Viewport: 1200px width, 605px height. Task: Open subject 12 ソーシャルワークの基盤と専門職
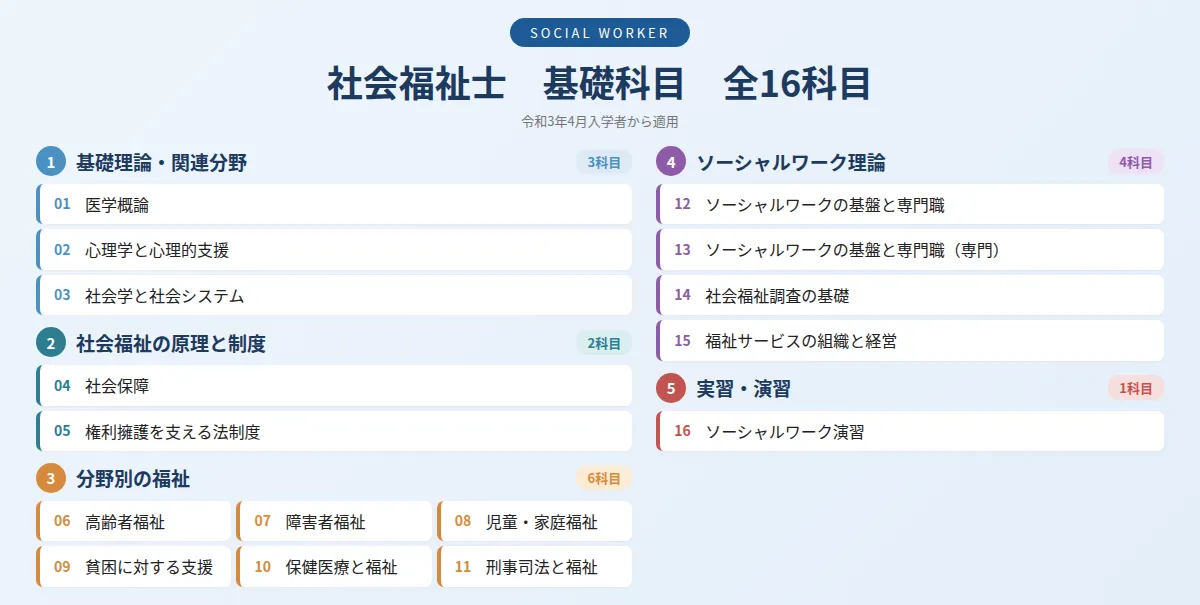pyautogui.click(x=910, y=204)
